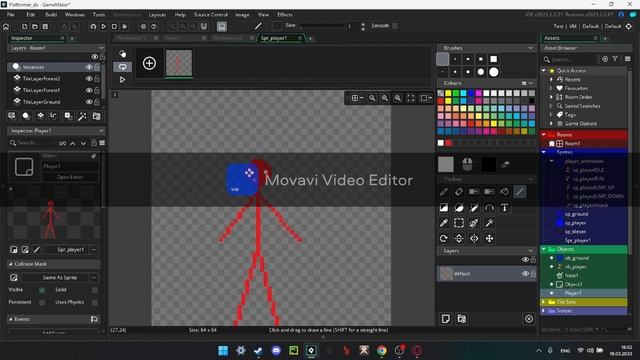640x360 pixels.
Task: Select the Pencil tool in the Toolbox
Action: point(444,192)
